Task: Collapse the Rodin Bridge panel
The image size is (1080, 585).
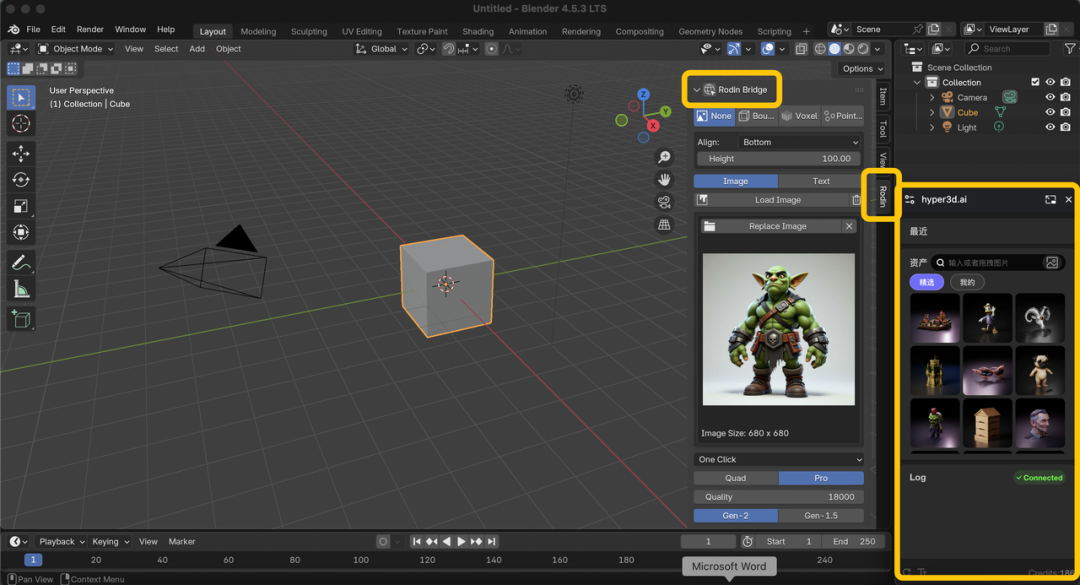Action: pyautogui.click(x=696, y=90)
